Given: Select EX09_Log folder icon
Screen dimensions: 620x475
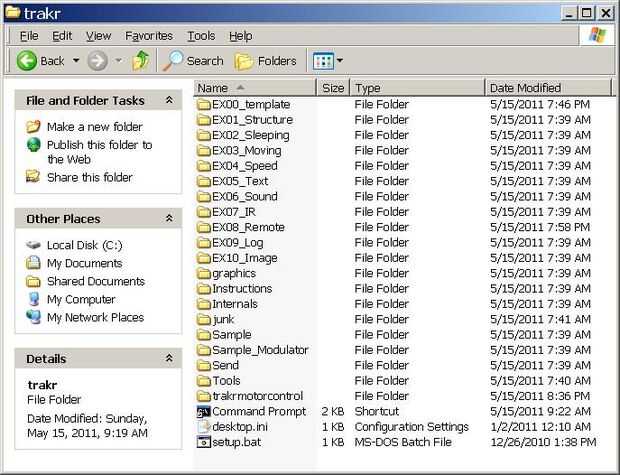Looking at the screenshot, I should pyautogui.click(x=204, y=243).
